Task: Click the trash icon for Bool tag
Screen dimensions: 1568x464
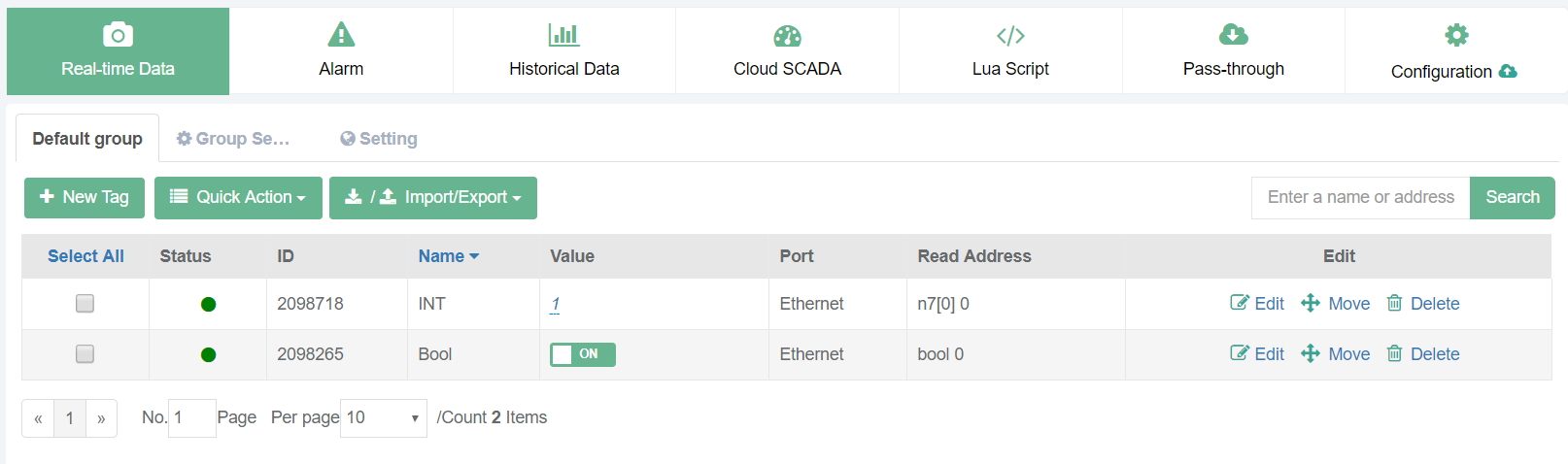Action: (x=1394, y=353)
